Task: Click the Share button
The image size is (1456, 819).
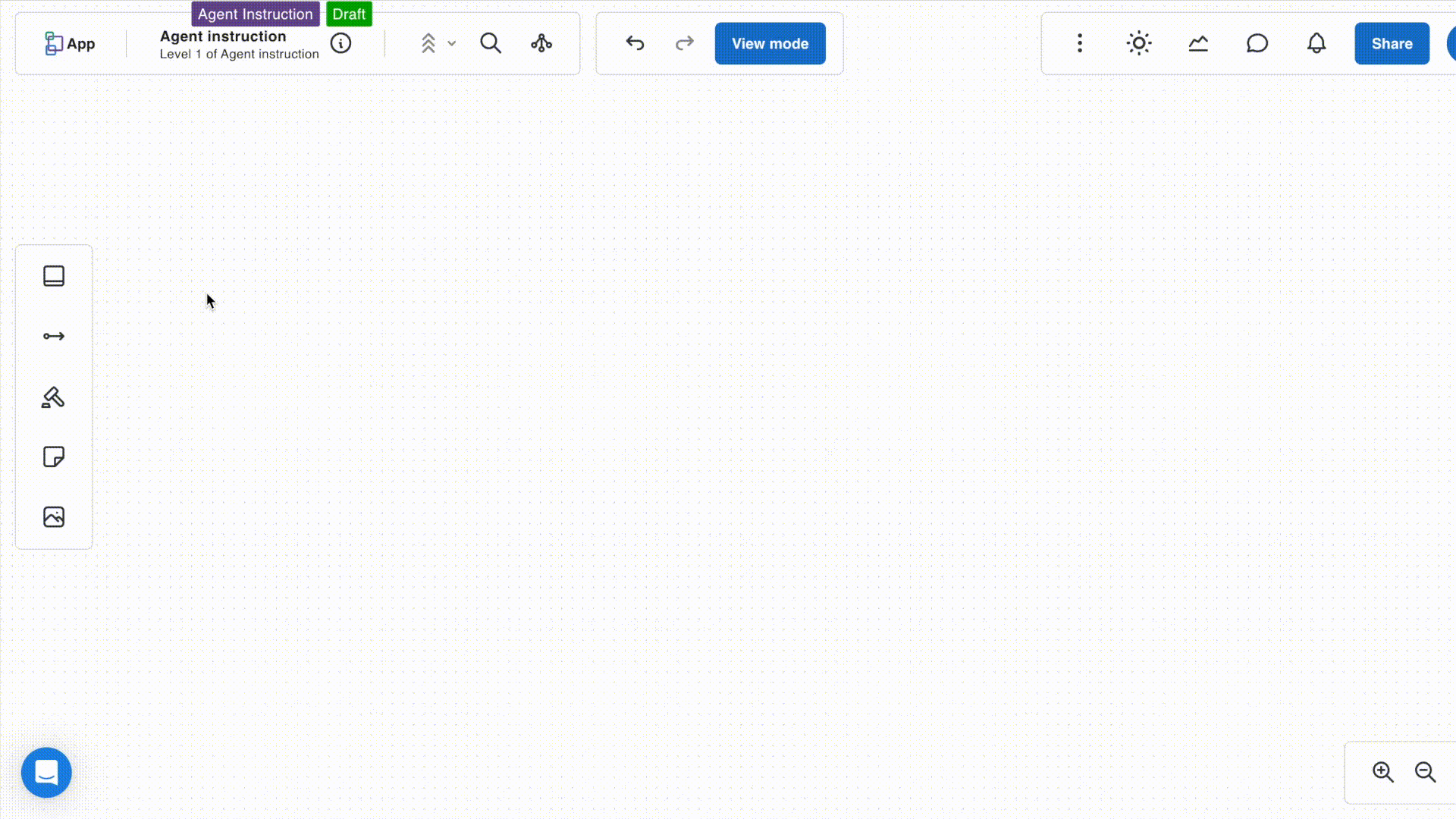Action: 1392,43
